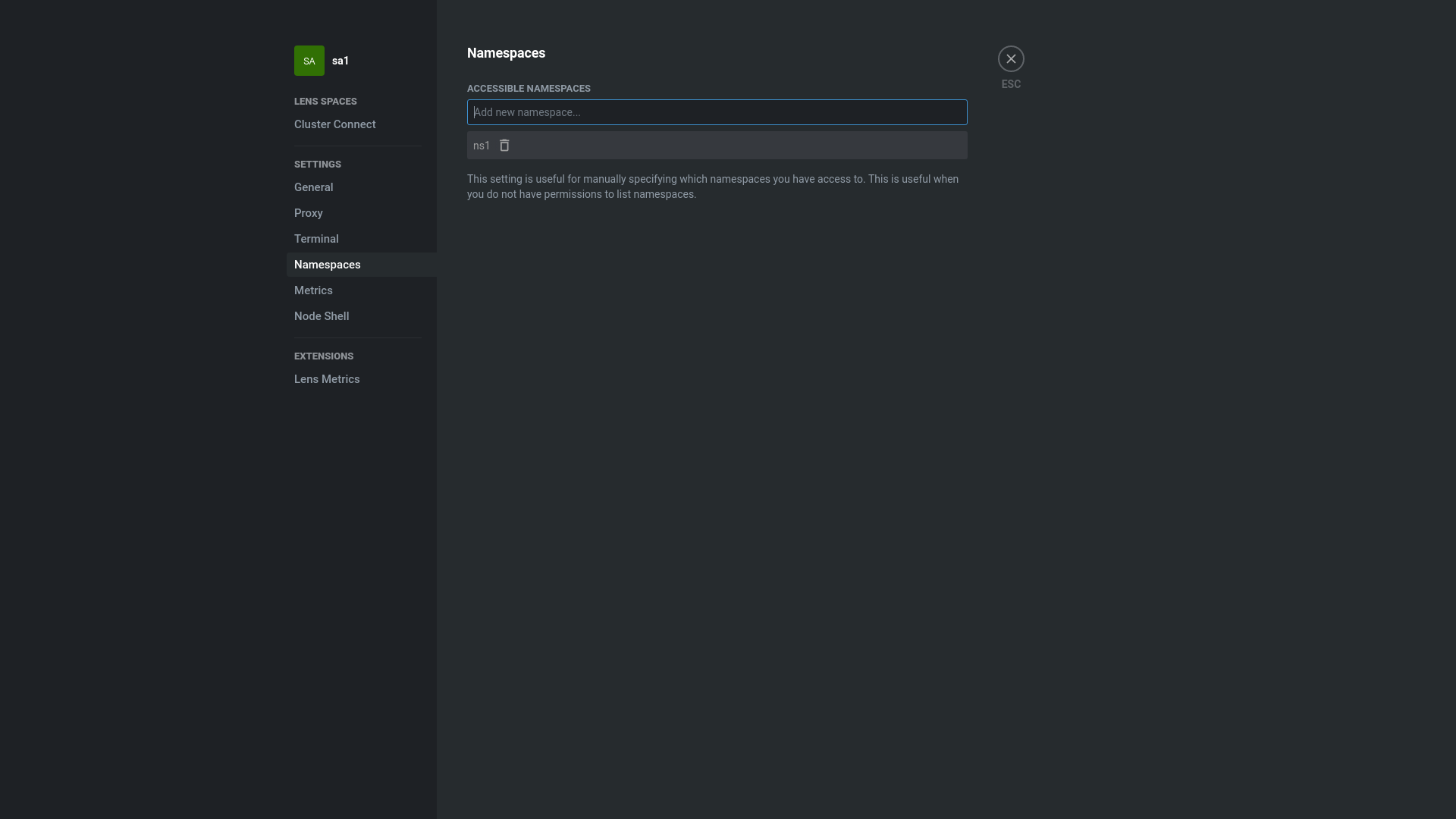Focus the Add new namespace input field
This screenshot has height=819, width=1456.
pos(717,112)
